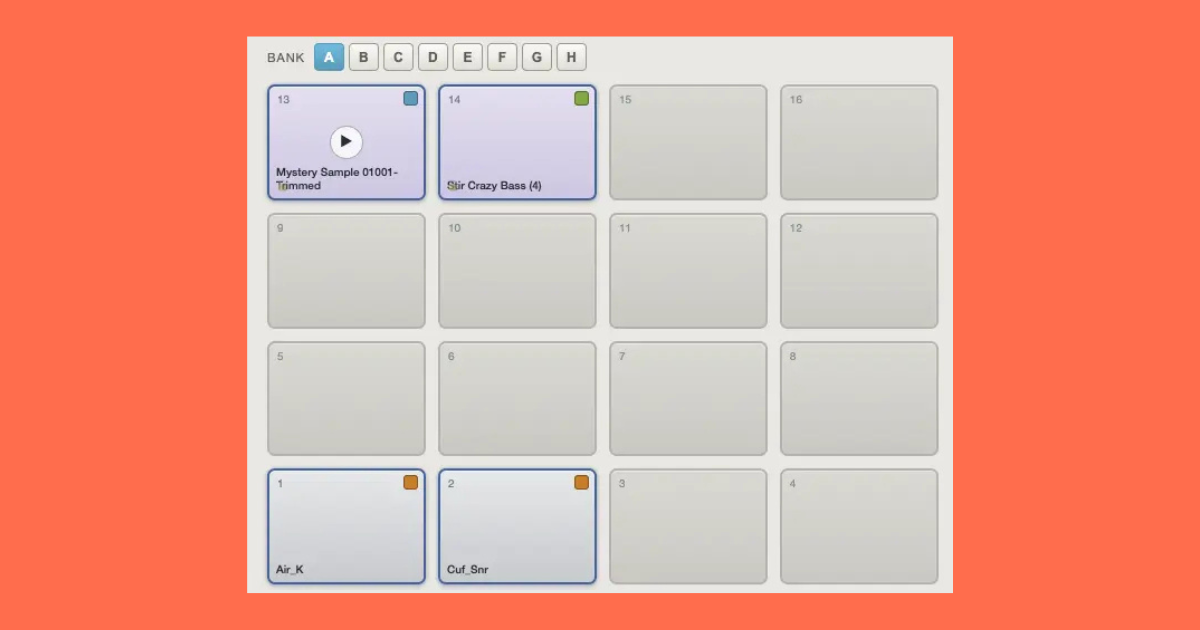Screen dimensions: 1200x630
Task: Select the Air_K label on pad 1
Action: [290, 570]
